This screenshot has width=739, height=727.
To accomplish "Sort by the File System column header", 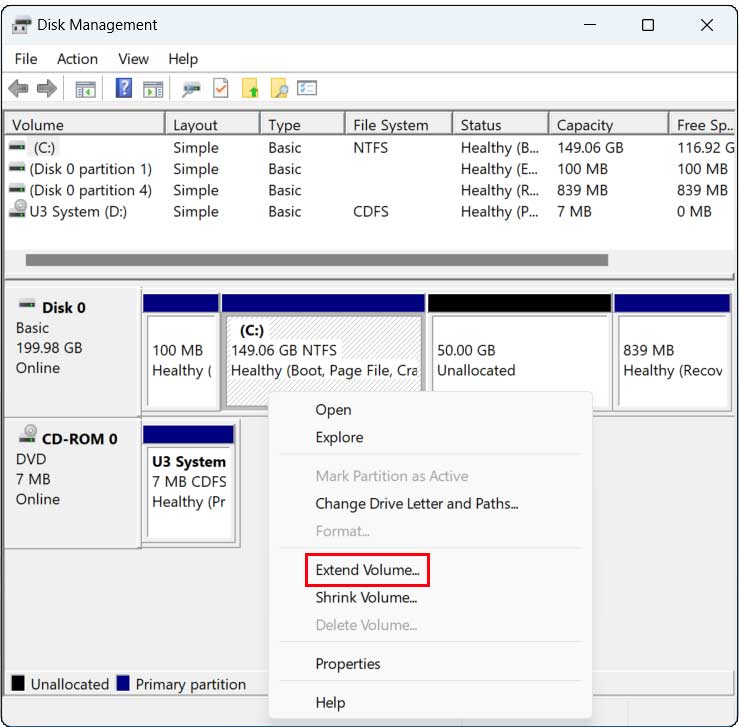I will 399,125.
